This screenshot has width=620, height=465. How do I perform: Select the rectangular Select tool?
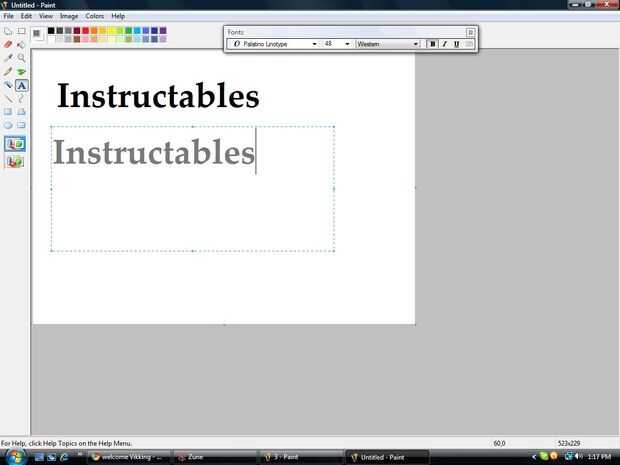click(x=21, y=31)
